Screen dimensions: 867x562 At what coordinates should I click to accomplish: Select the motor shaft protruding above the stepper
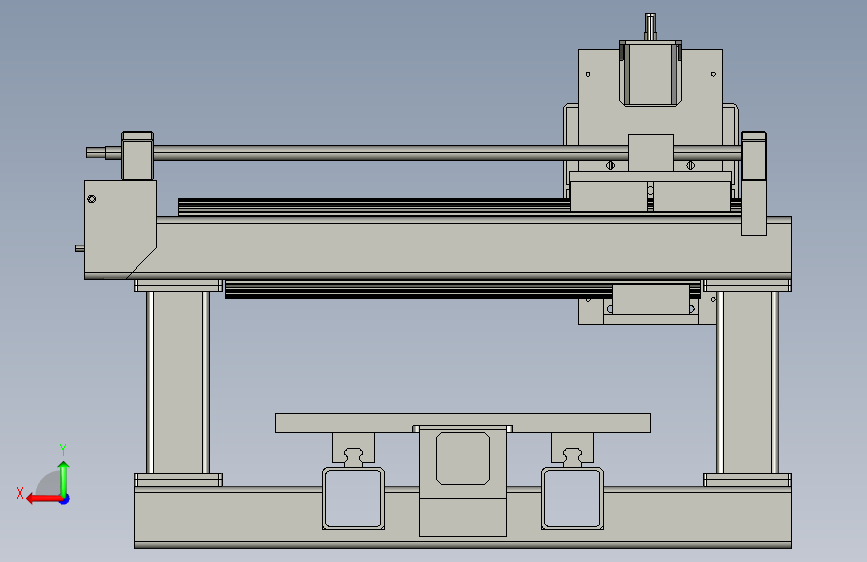650,27
